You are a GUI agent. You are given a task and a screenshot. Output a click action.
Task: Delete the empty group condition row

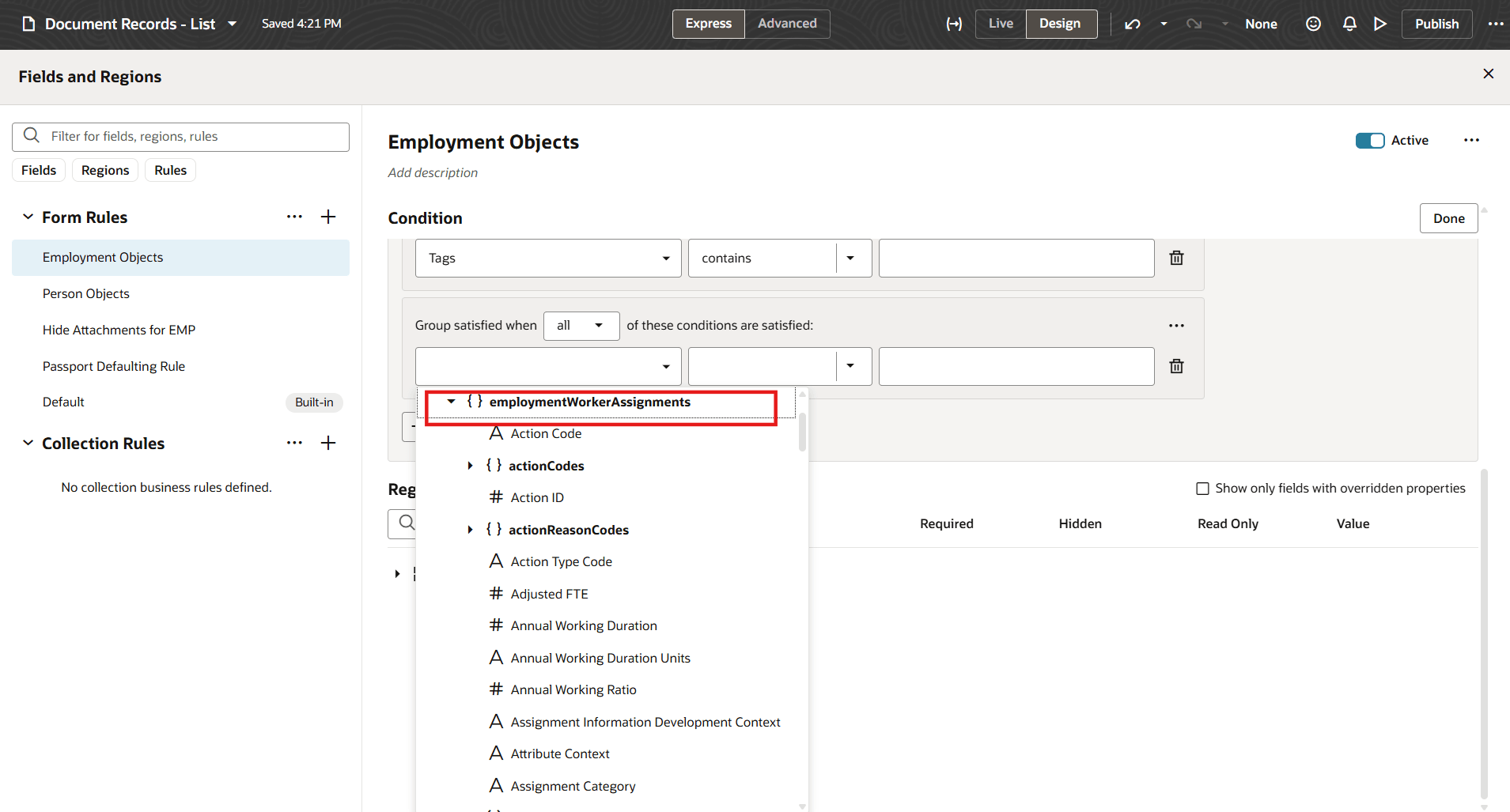coord(1176,366)
